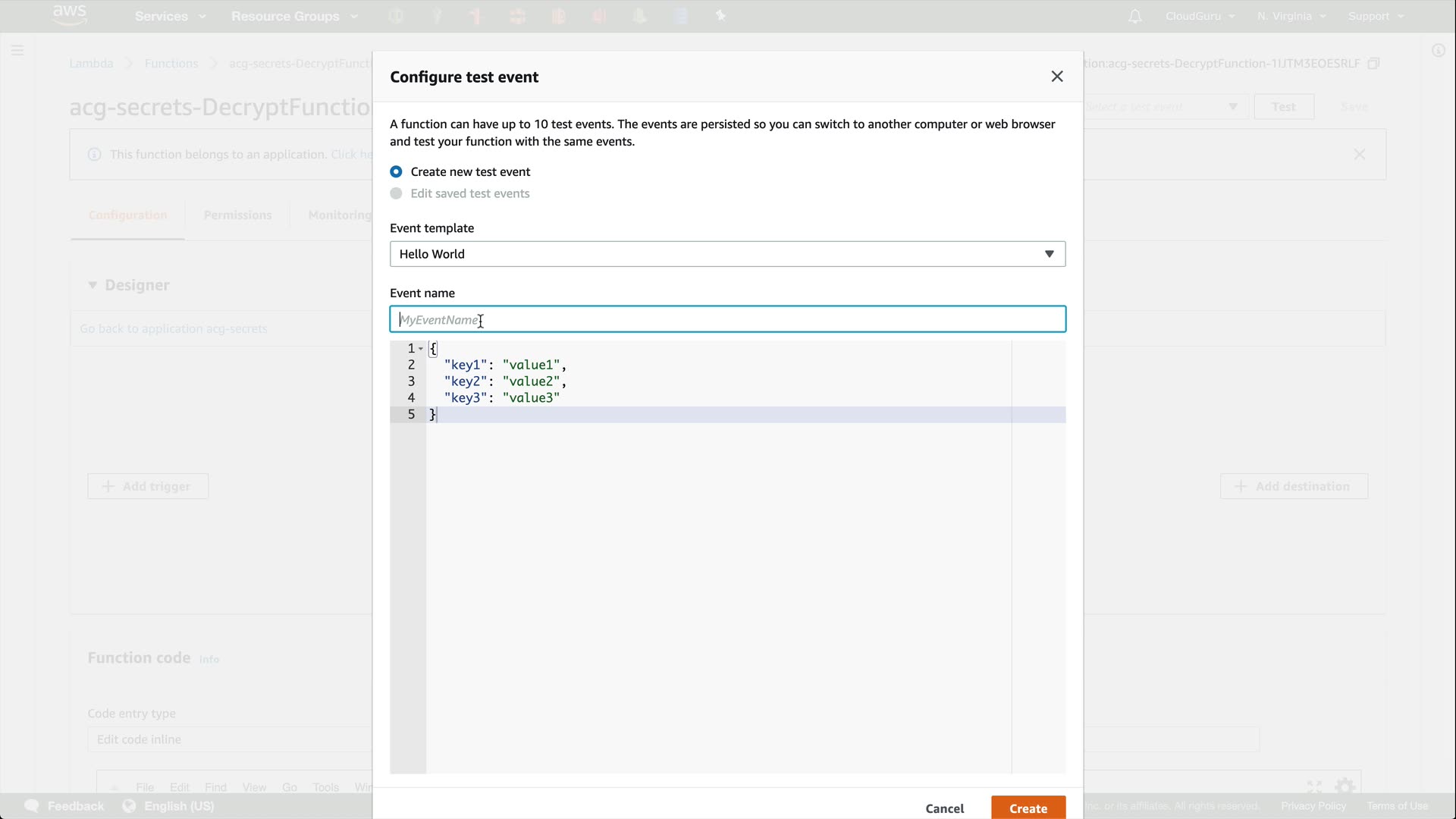Select Edit saved test events radio
This screenshot has height=819, width=1456.
[396, 194]
